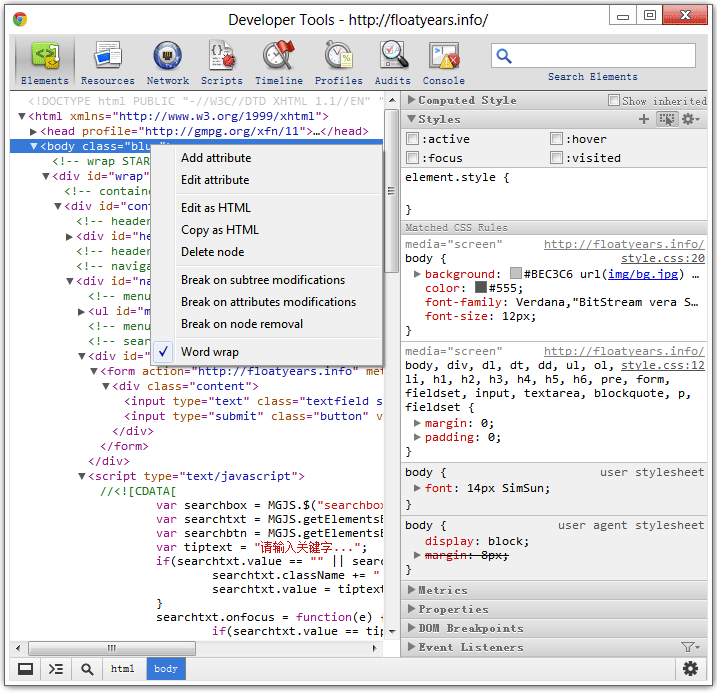Click the #555 color swatch
The image size is (717, 693).
point(481,288)
